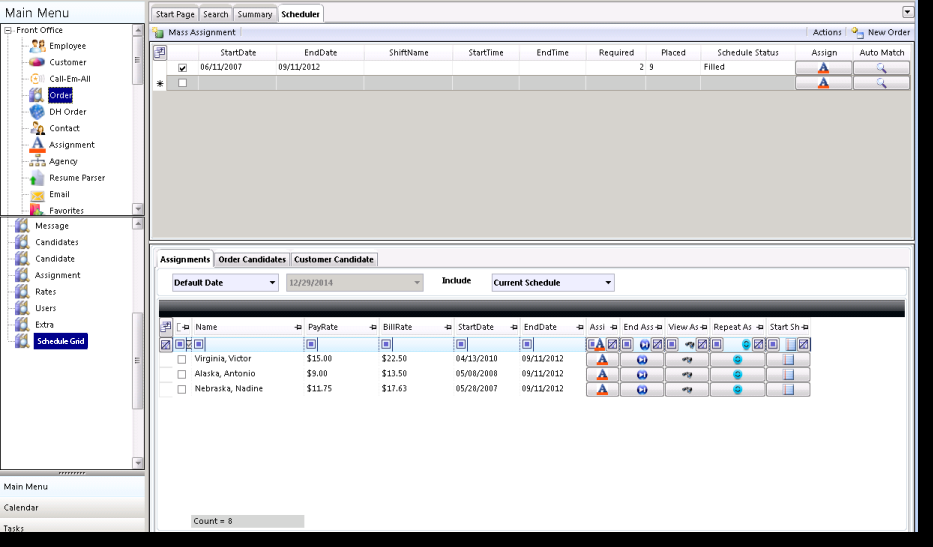
Task: Check the empty new schedule row checkbox
Action: (183, 83)
